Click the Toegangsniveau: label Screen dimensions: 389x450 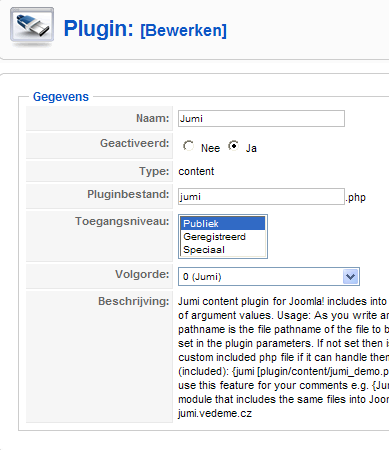(x=122, y=221)
